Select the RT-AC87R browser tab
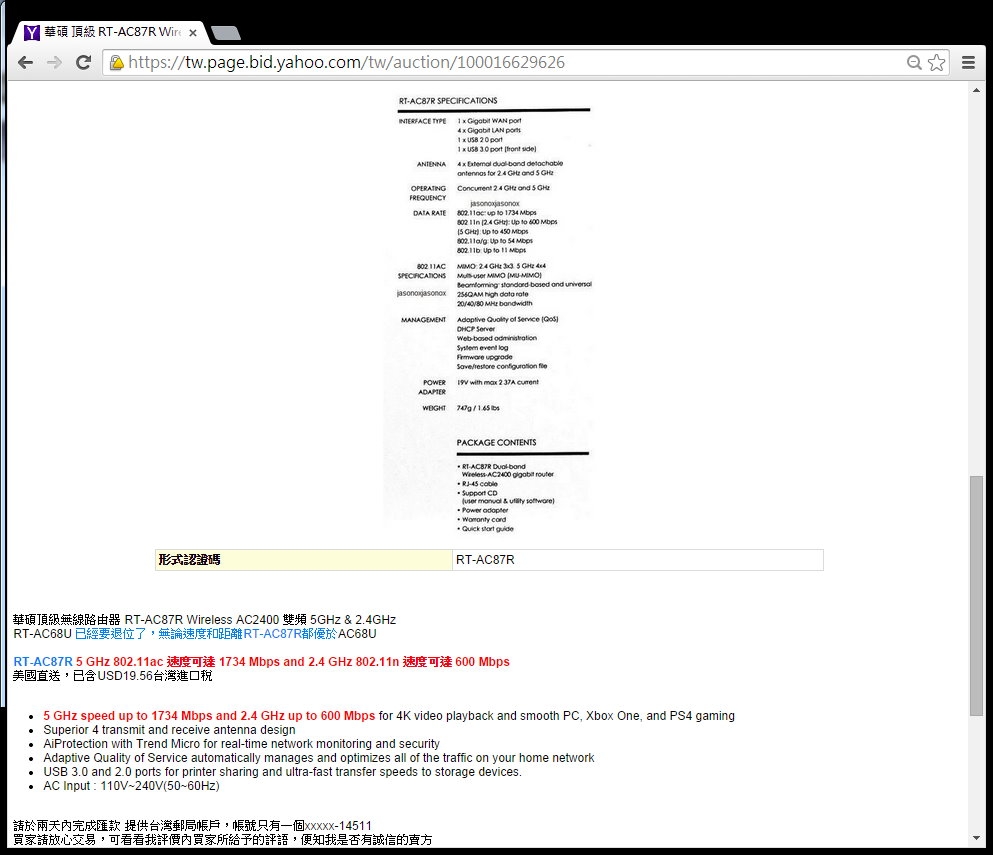Screen dimensions: 993x855 111,32
